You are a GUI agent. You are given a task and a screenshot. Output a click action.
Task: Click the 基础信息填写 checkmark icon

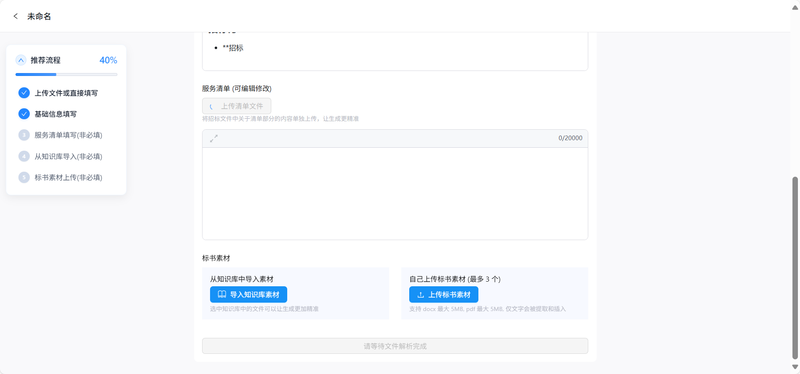[24, 114]
